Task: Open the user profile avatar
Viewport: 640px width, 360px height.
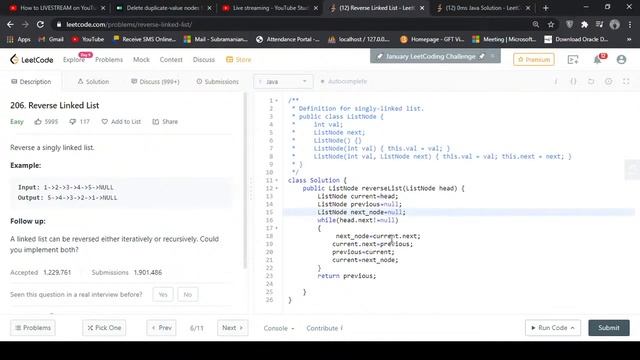Action: click(621, 60)
